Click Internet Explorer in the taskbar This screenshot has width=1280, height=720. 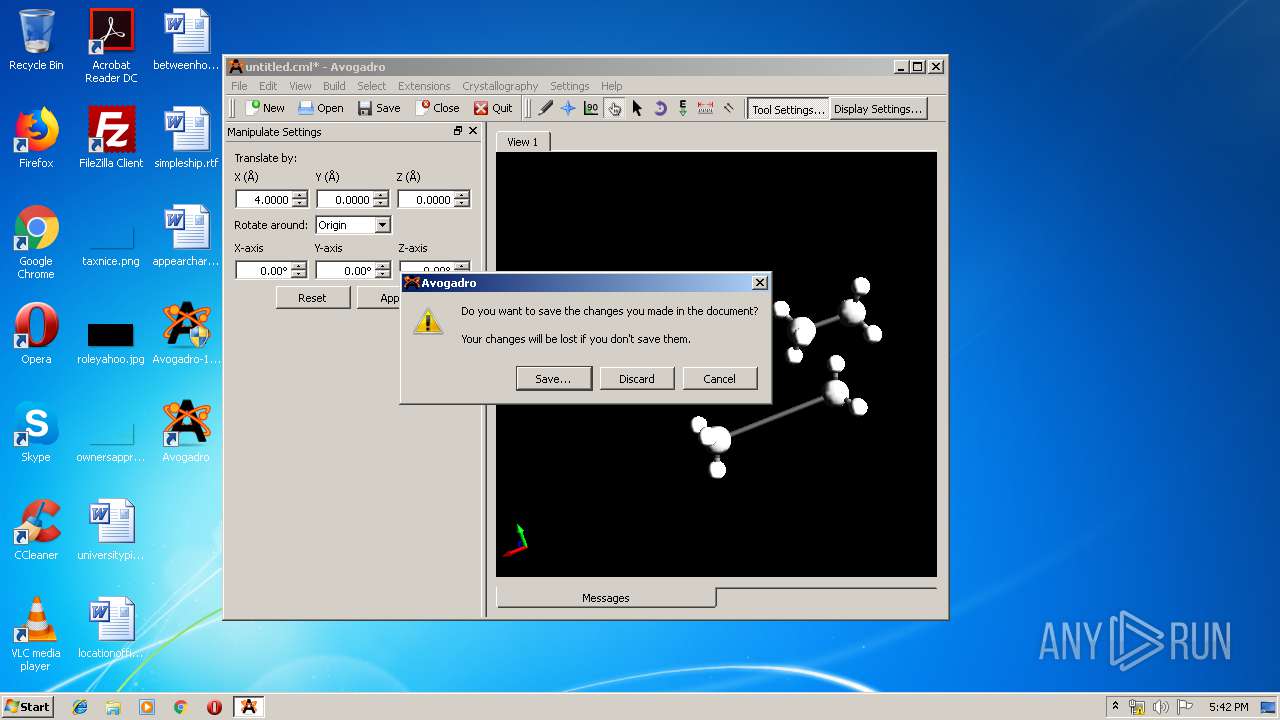80,707
